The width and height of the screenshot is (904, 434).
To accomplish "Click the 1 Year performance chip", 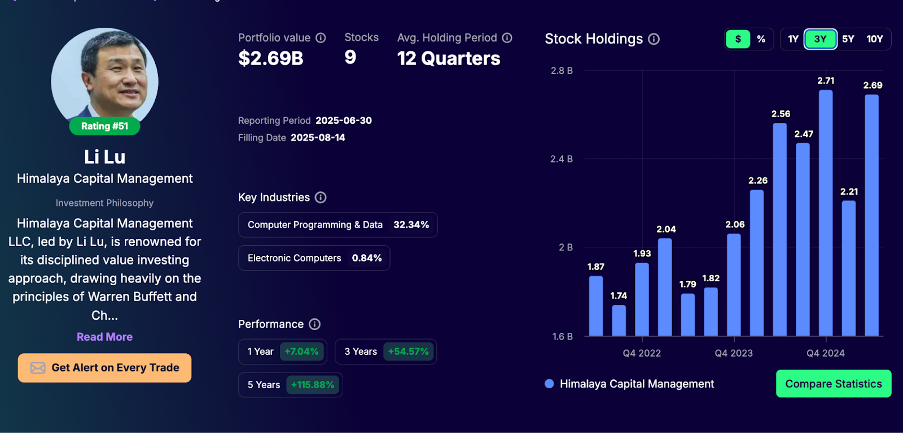I will tap(282, 352).
